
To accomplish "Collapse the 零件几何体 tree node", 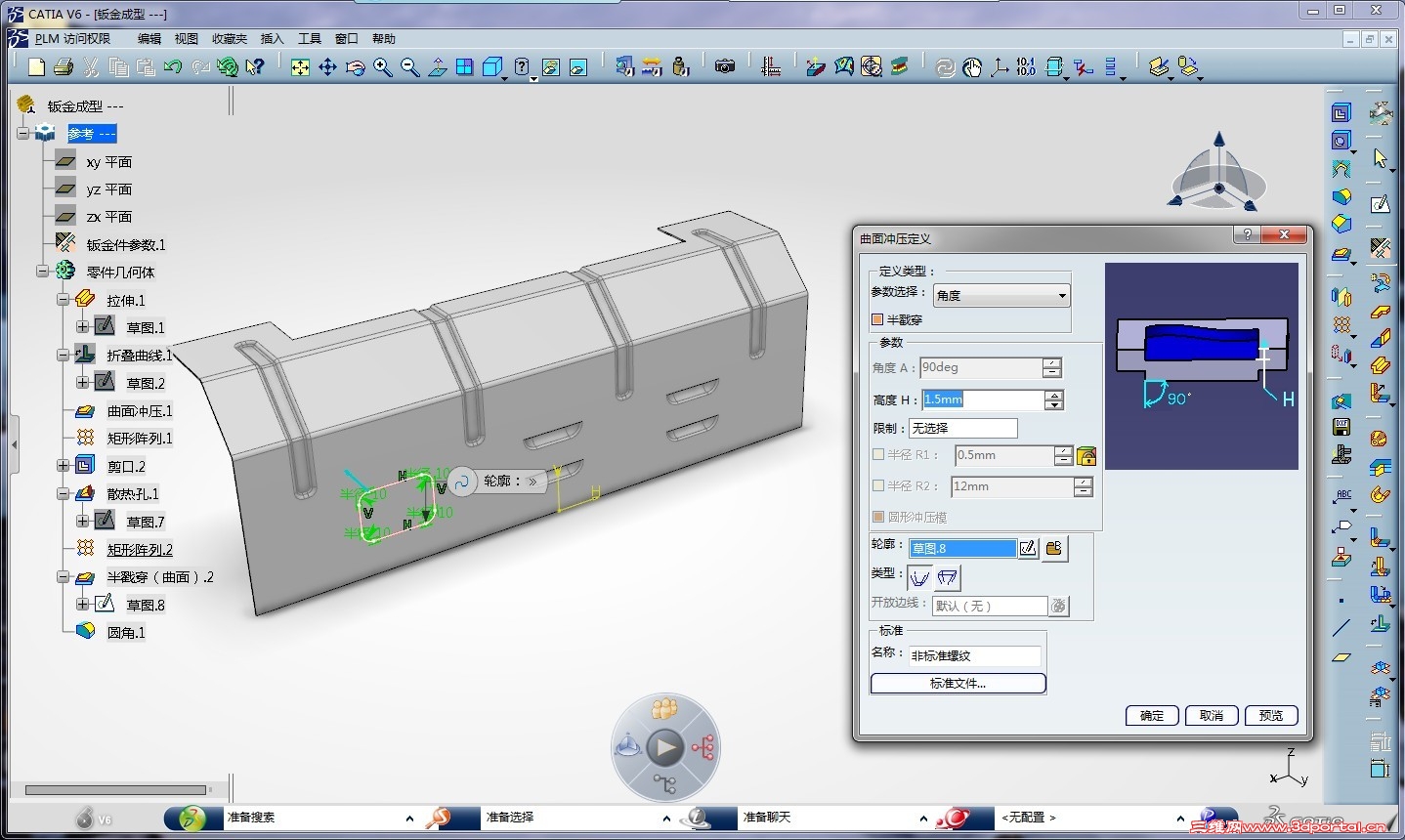I will pyautogui.click(x=43, y=272).
